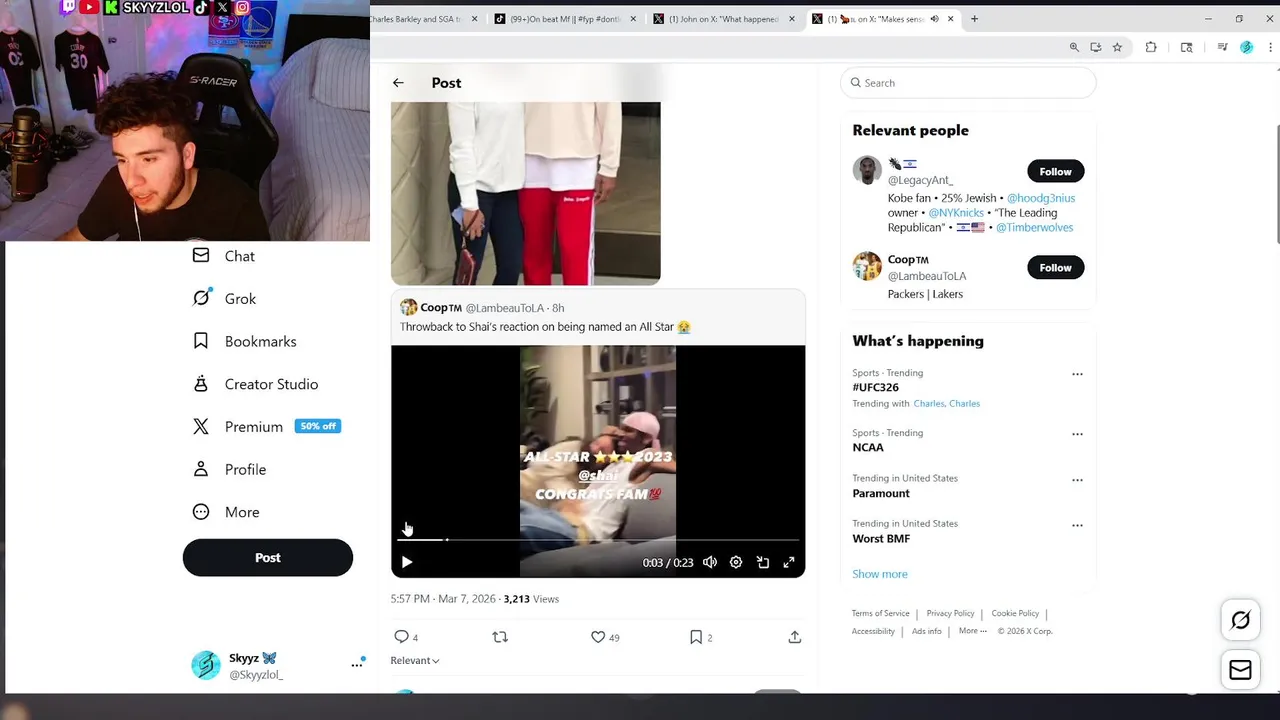Image resolution: width=1280 pixels, height=720 pixels.
Task: Repost using the retweet icon
Action: (500, 637)
